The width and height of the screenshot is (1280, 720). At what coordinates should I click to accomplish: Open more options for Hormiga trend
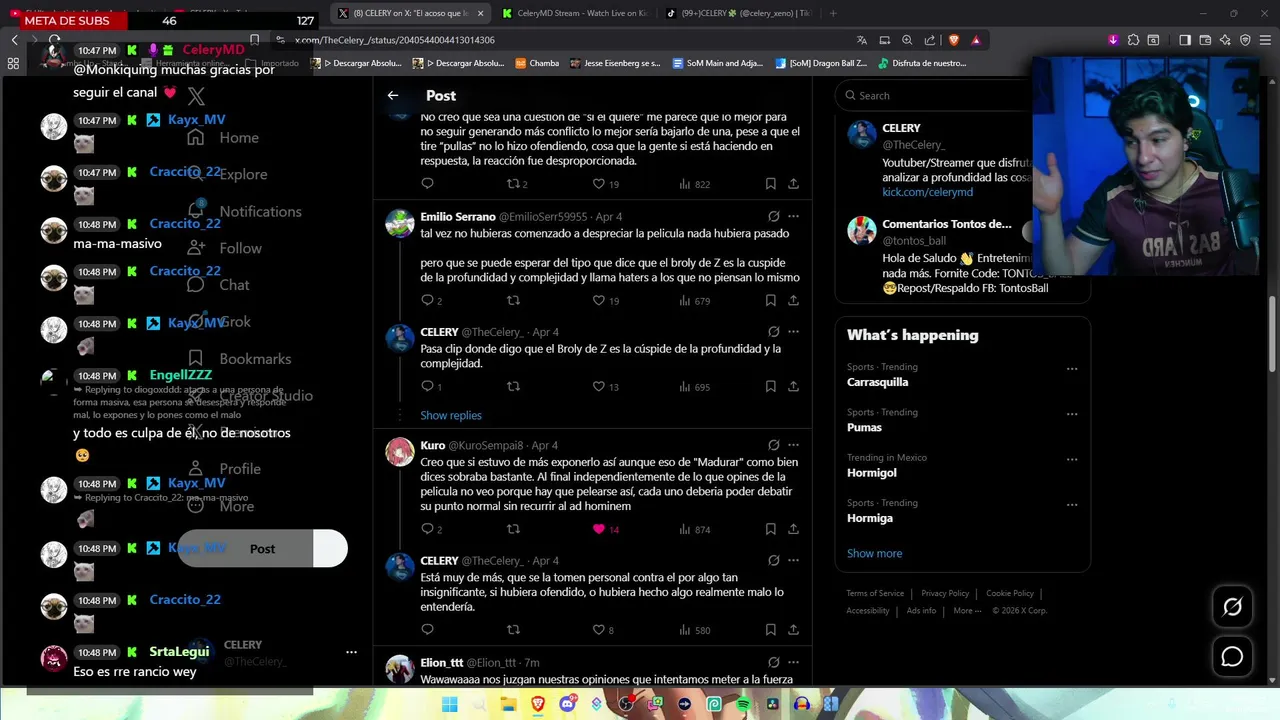coord(1072,505)
